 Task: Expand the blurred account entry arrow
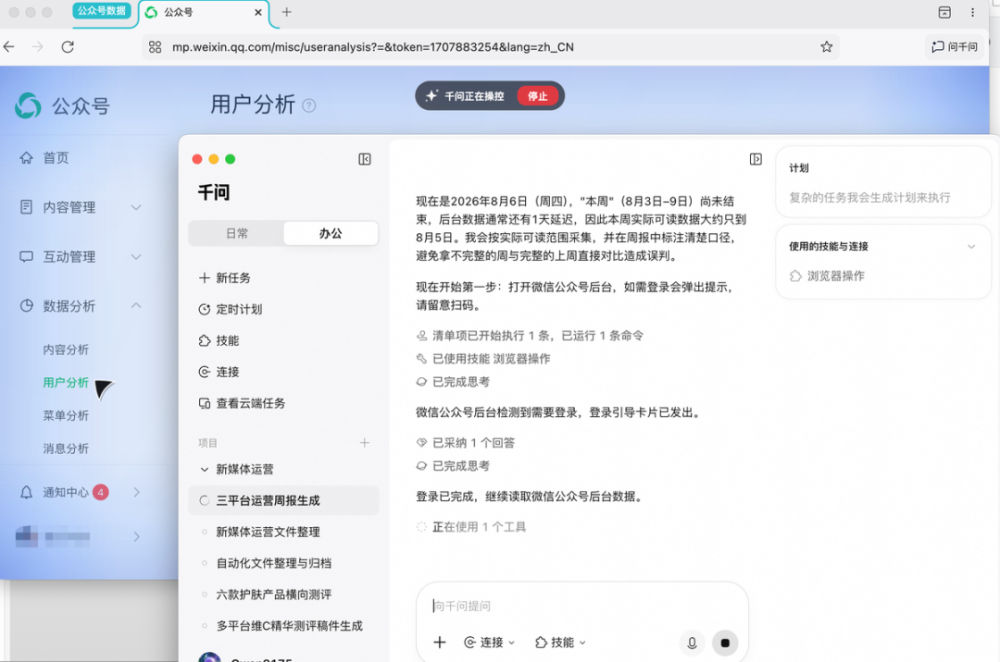coord(136,537)
